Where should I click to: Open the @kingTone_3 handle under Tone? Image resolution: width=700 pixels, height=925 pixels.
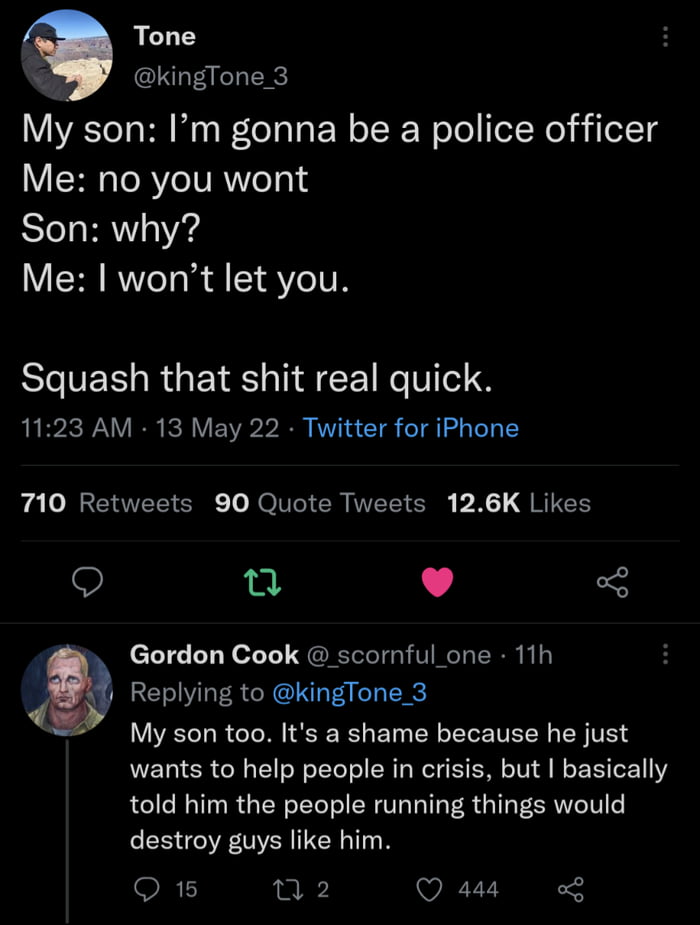[210, 76]
